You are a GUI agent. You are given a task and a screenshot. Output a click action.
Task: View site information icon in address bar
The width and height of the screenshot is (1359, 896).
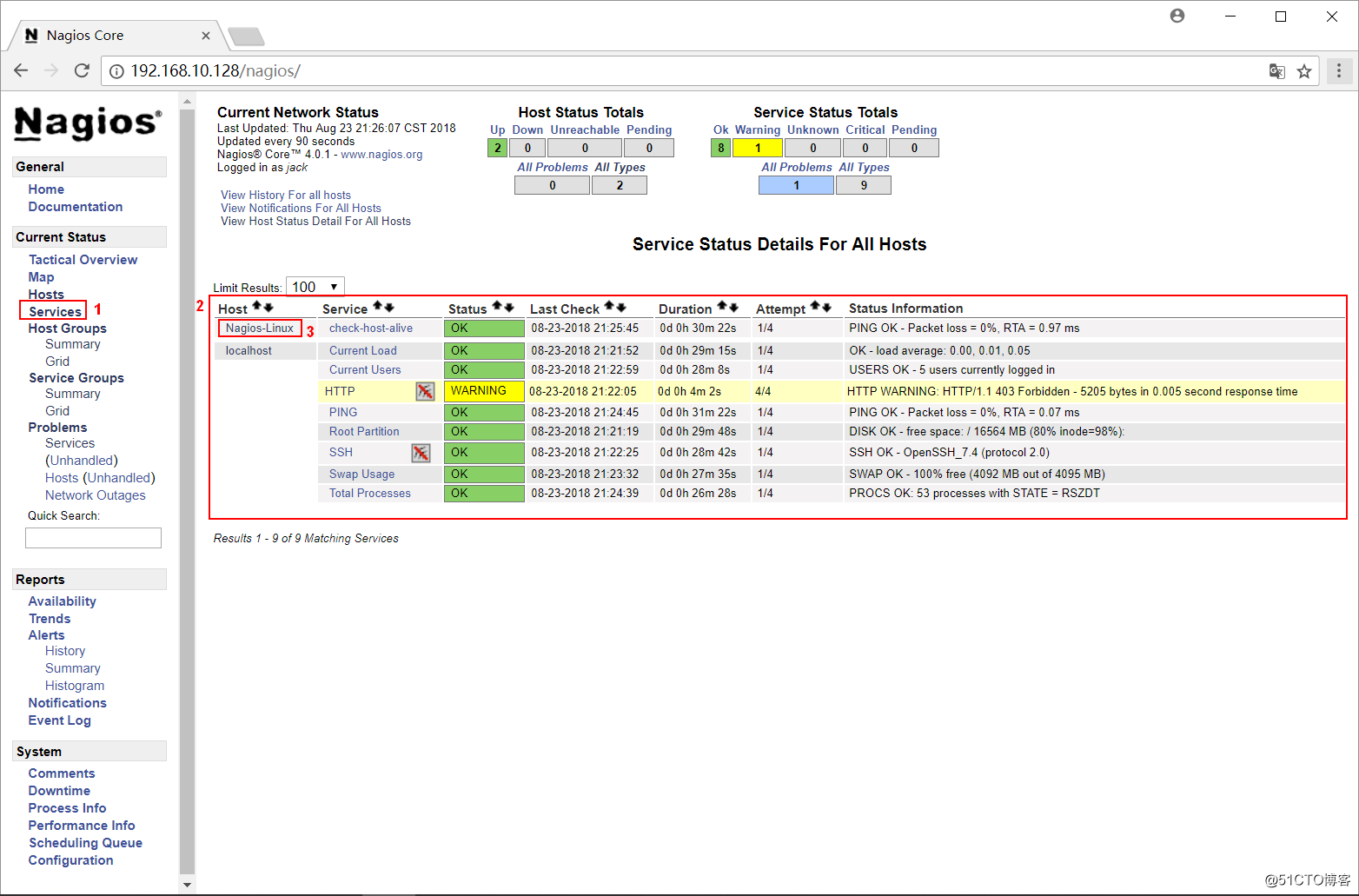pyautogui.click(x=116, y=71)
